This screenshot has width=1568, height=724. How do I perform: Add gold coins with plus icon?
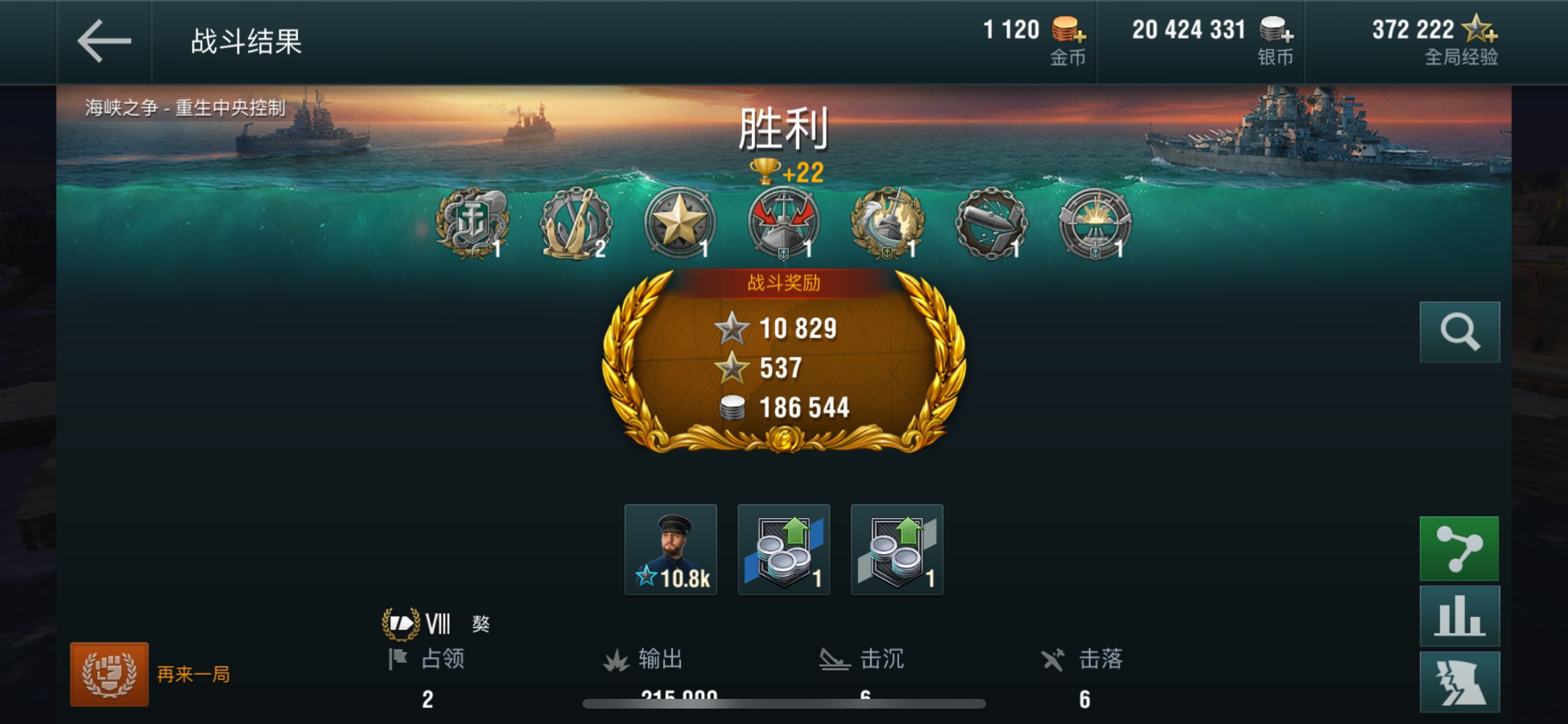point(1069,30)
